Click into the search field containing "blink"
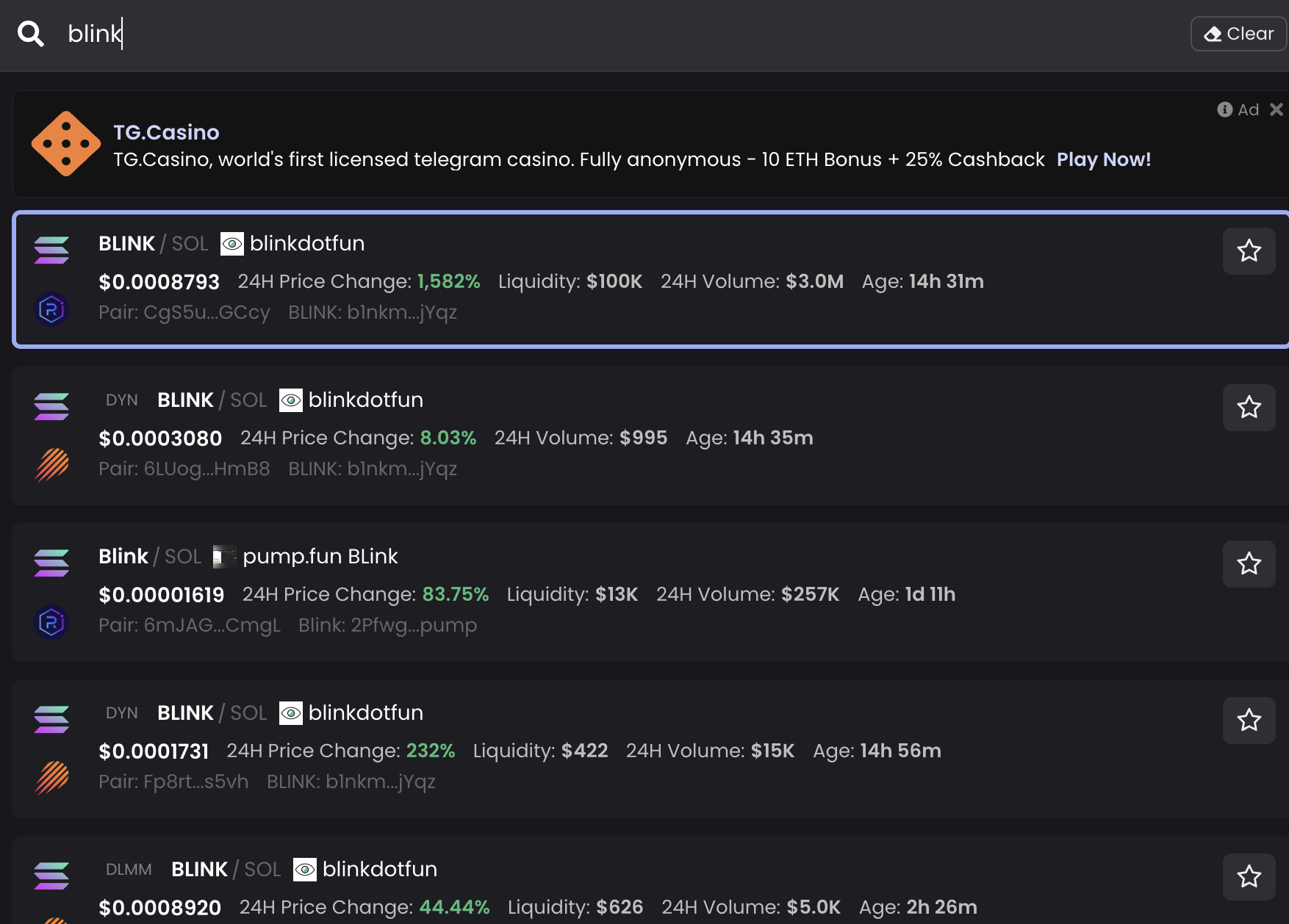 pos(588,34)
